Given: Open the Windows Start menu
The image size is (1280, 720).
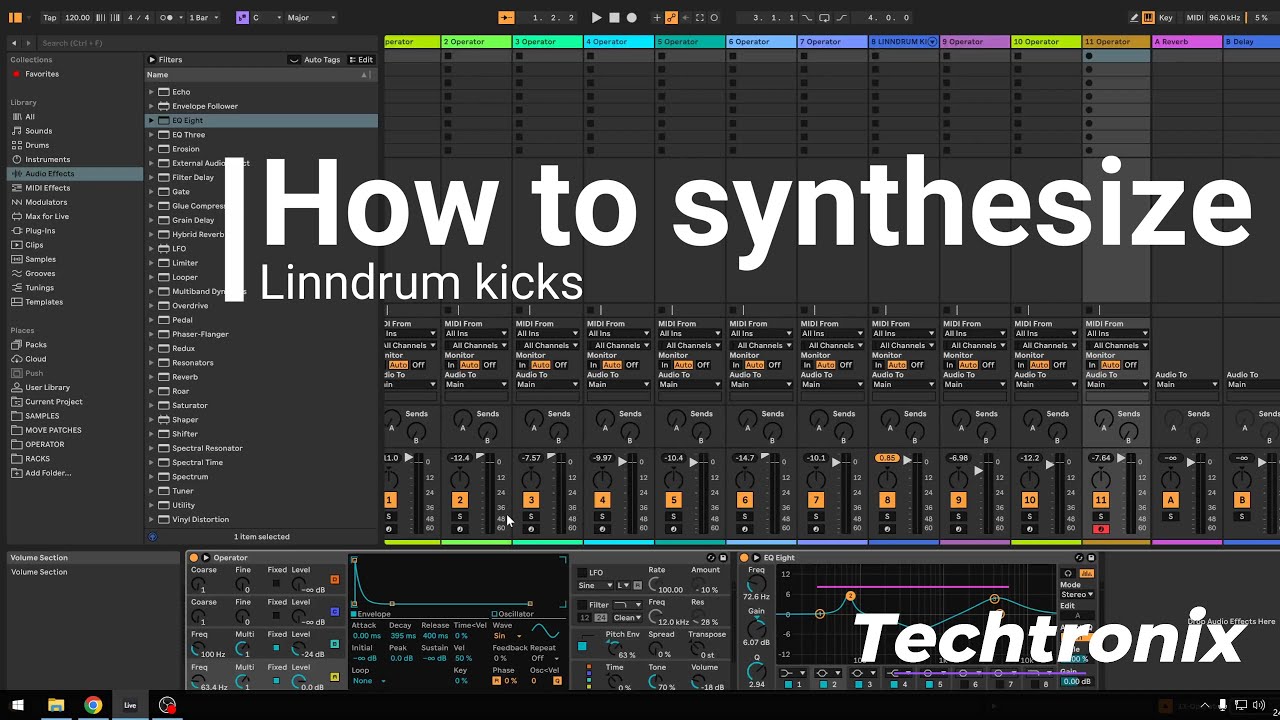Looking at the screenshot, I should click(18, 705).
